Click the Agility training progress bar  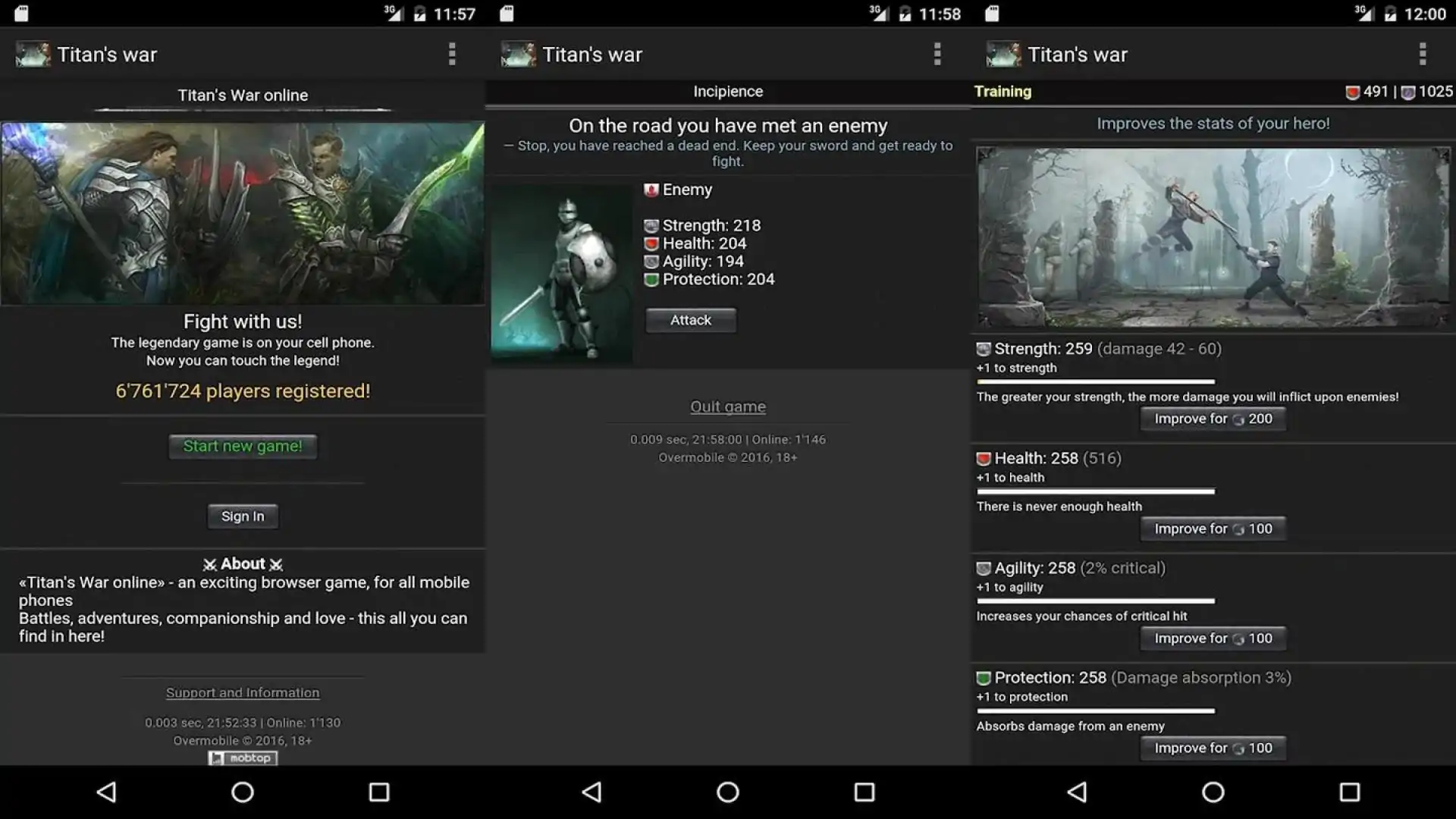click(1096, 601)
